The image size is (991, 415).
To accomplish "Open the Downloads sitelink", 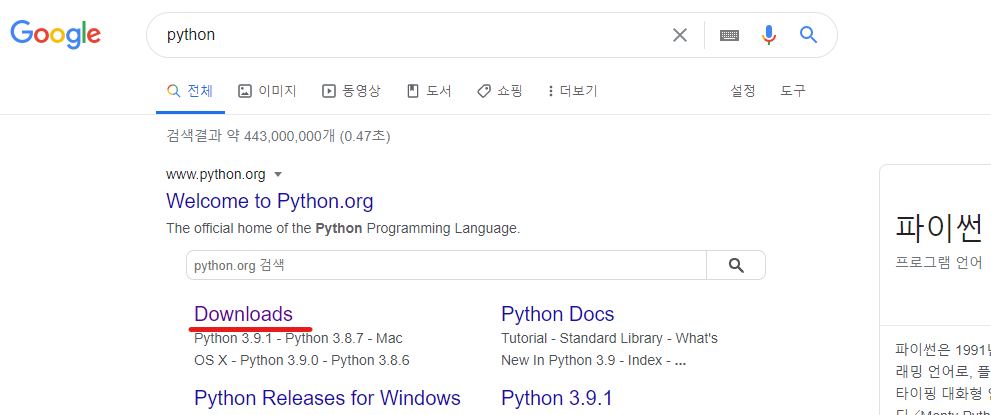I will [x=243, y=314].
